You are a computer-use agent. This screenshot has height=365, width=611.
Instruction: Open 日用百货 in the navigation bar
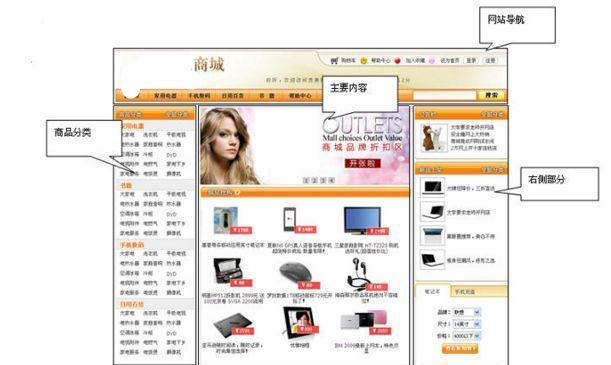tap(233, 95)
